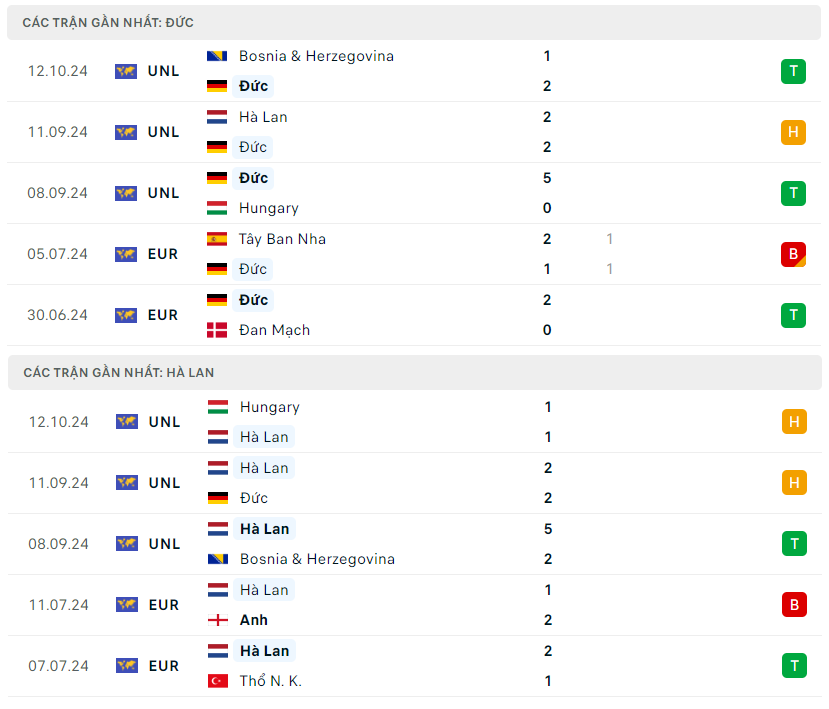
Task: Click the "Các trận gần nhất: Đức" header
Action: (x=109, y=21)
